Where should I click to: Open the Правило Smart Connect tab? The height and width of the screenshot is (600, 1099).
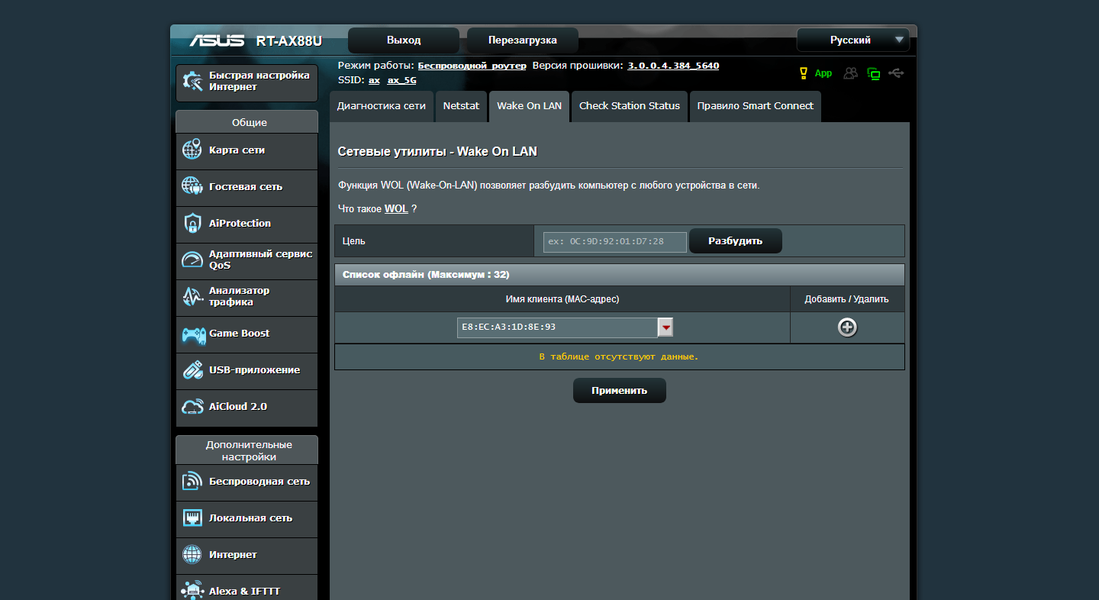click(x=755, y=106)
